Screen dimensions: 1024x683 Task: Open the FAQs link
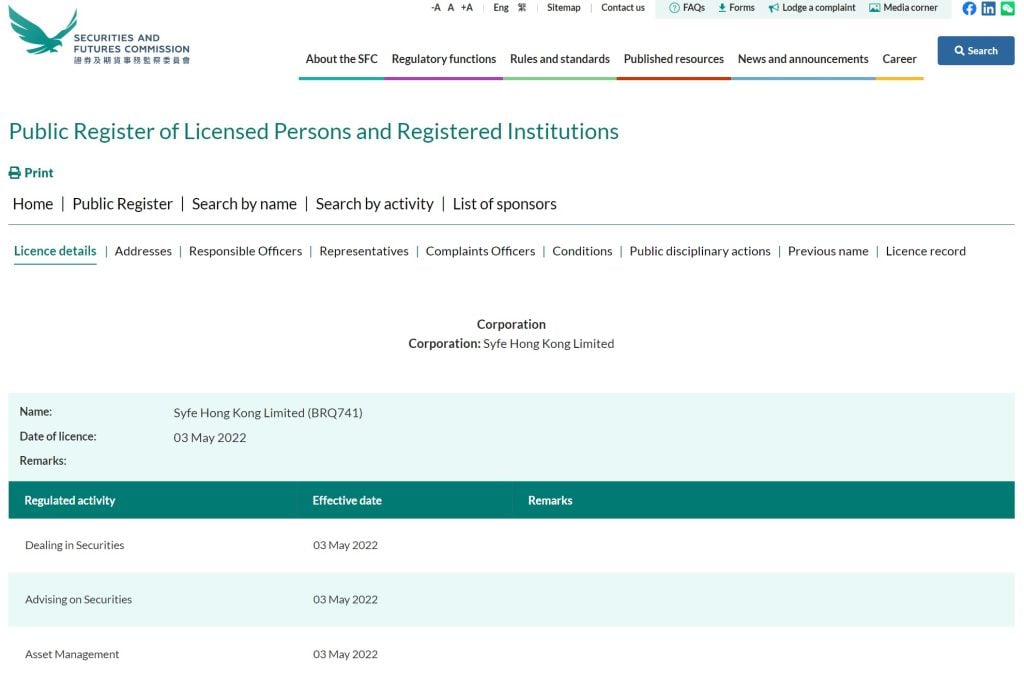tap(694, 8)
